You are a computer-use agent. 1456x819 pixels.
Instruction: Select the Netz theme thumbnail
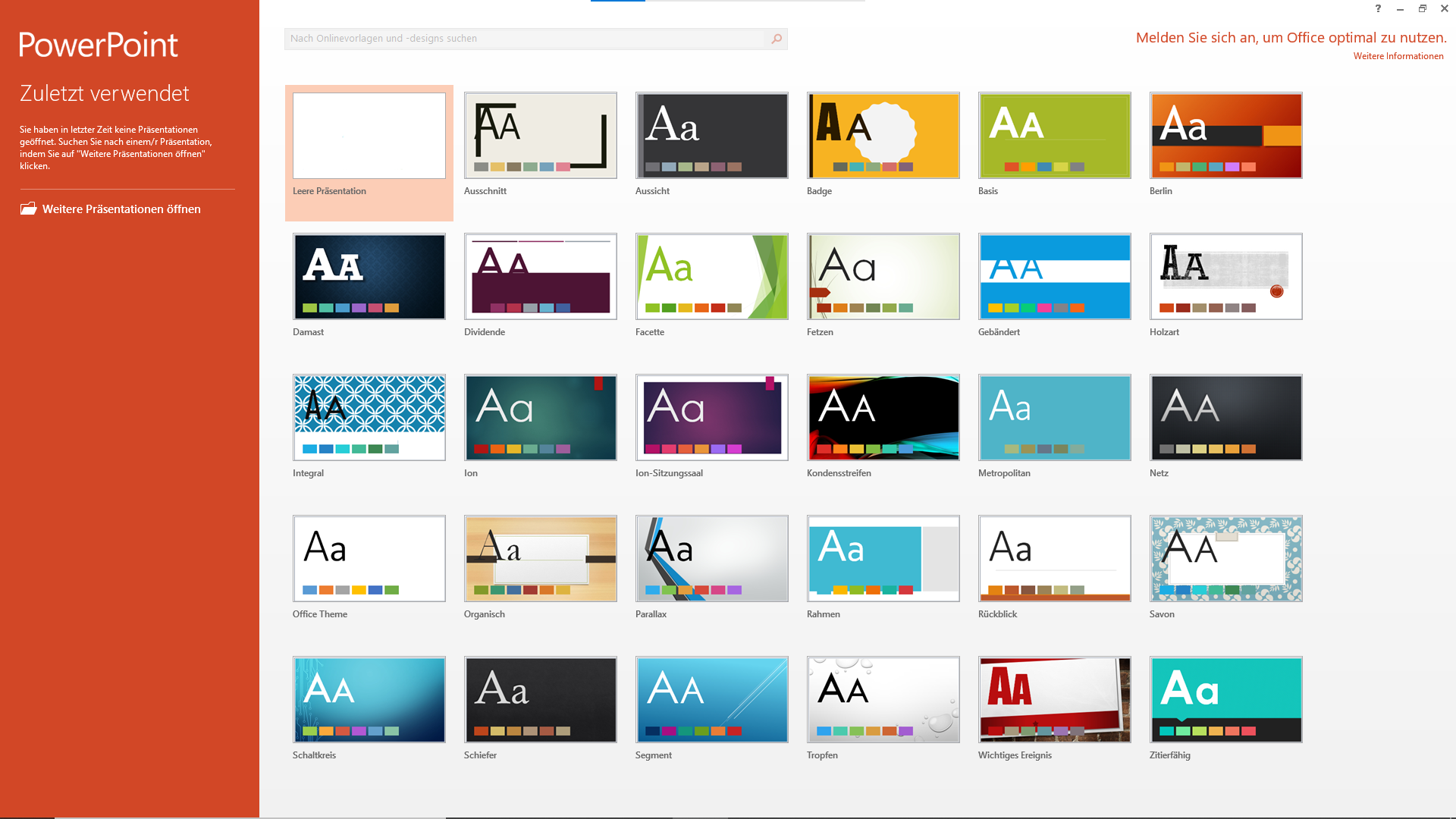pyautogui.click(x=1226, y=418)
